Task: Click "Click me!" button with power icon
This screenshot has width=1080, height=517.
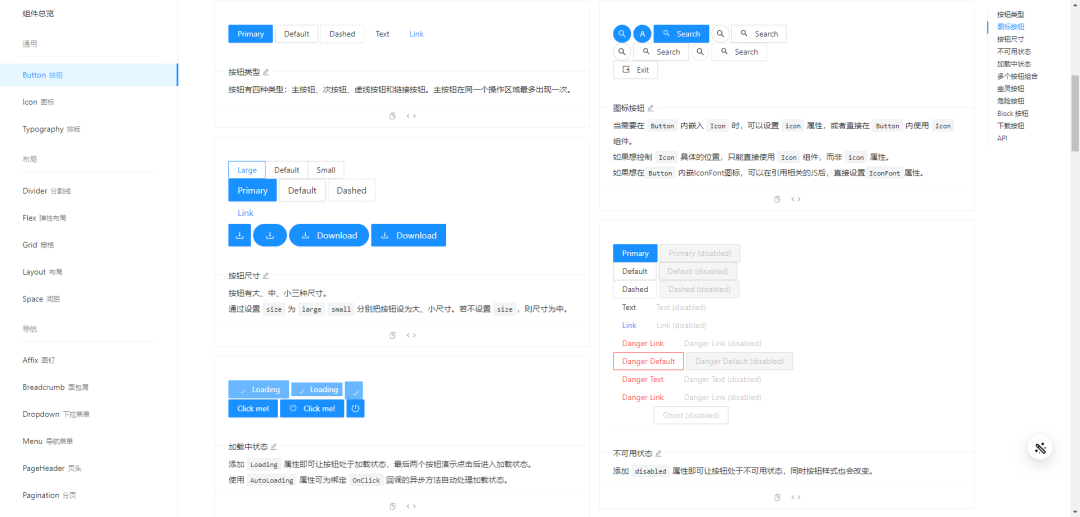Action: point(312,408)
